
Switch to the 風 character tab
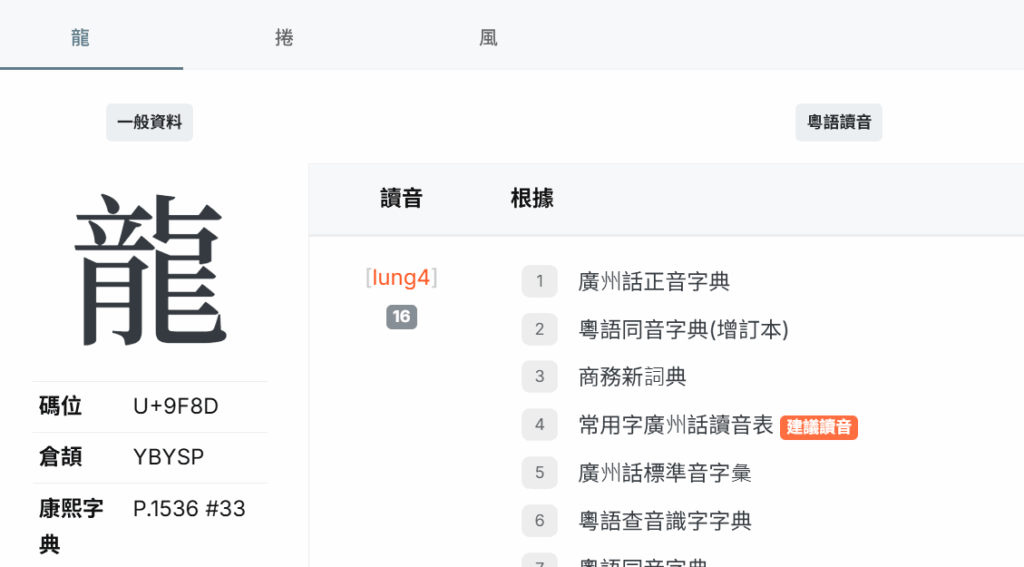(488, 38)
